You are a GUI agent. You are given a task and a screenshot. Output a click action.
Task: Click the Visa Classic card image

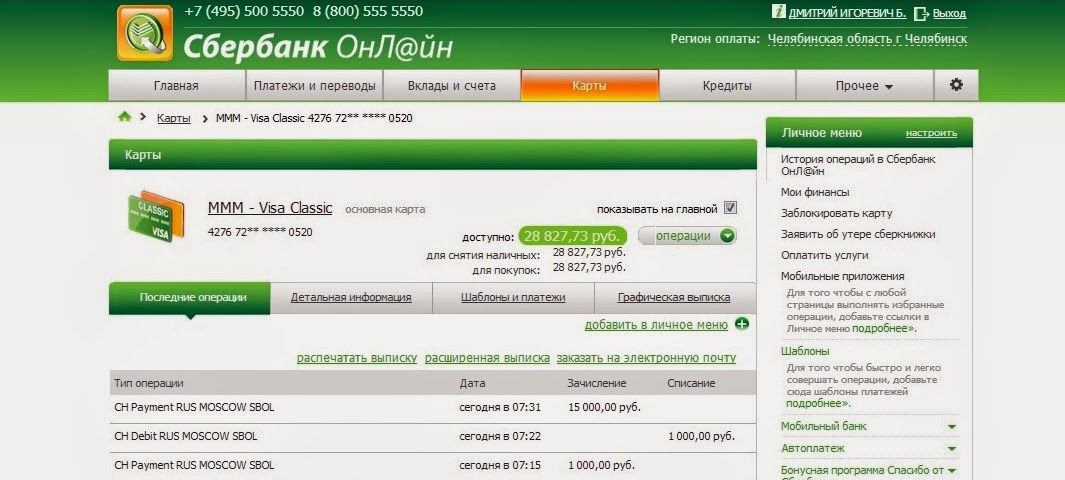point(156,218)
